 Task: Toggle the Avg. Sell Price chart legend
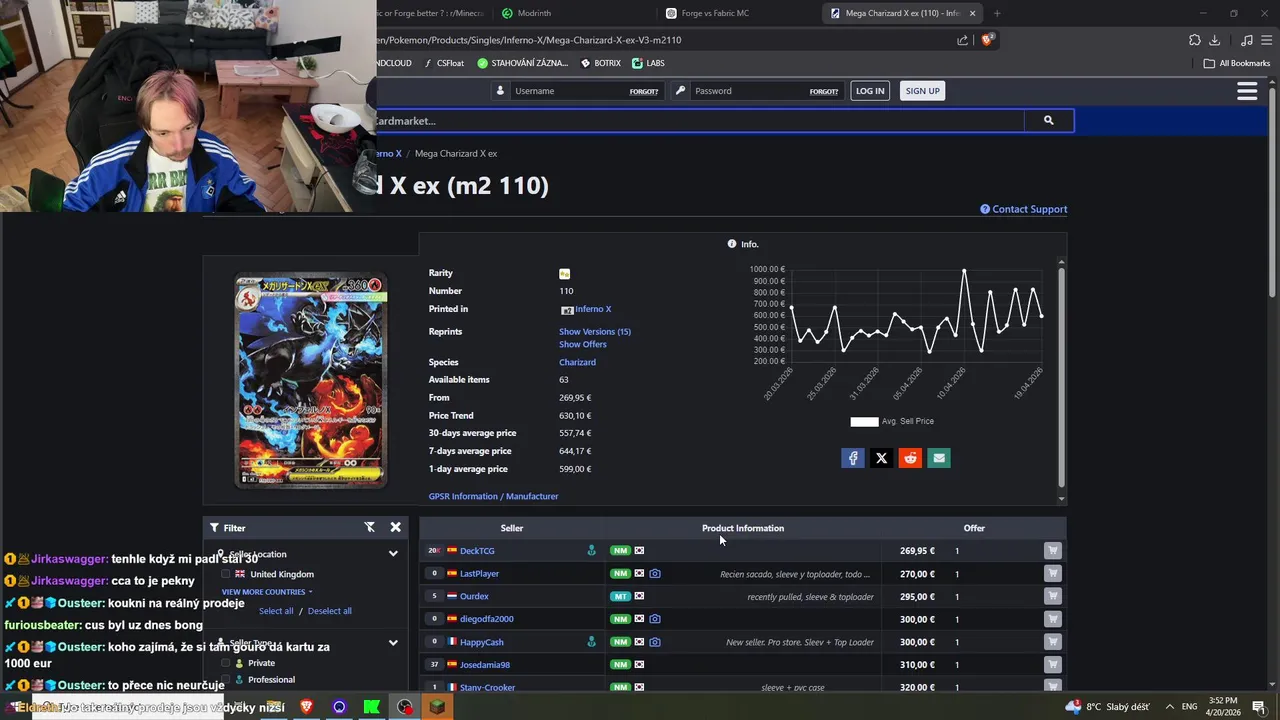click(891, 421)
